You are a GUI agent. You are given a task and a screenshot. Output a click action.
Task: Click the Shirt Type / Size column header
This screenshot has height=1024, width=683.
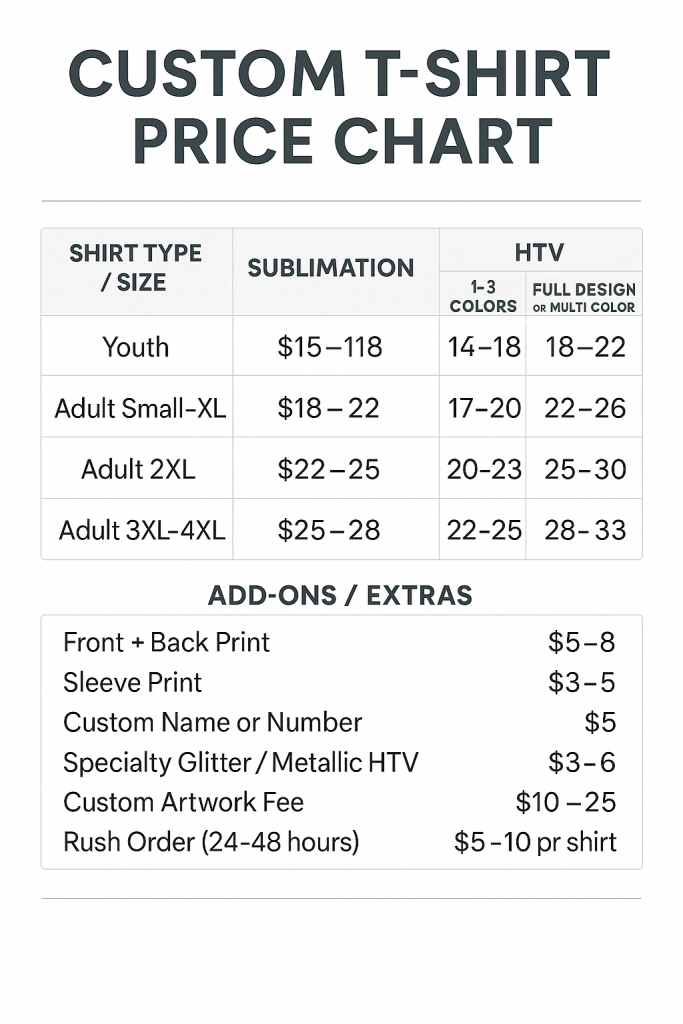(x=136, y=268)
